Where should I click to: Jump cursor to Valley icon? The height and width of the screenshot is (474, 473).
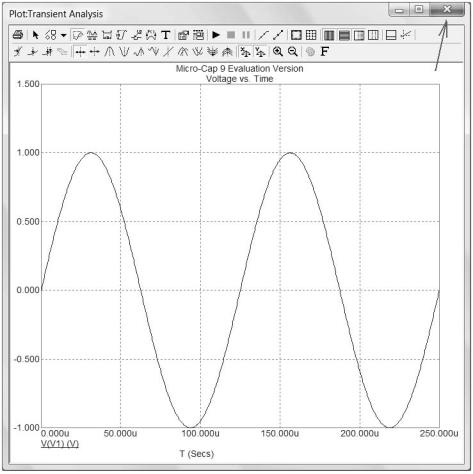tap(124, 51)
